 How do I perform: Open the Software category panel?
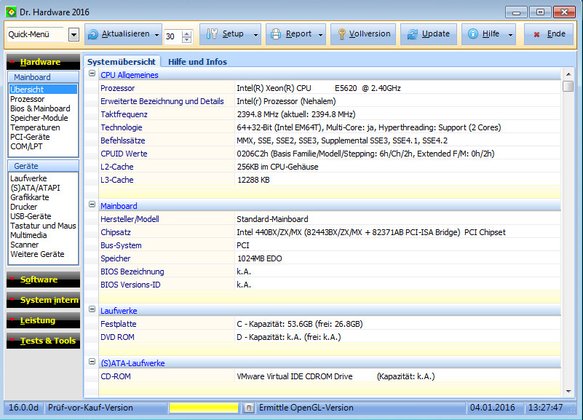coord(43,280)
